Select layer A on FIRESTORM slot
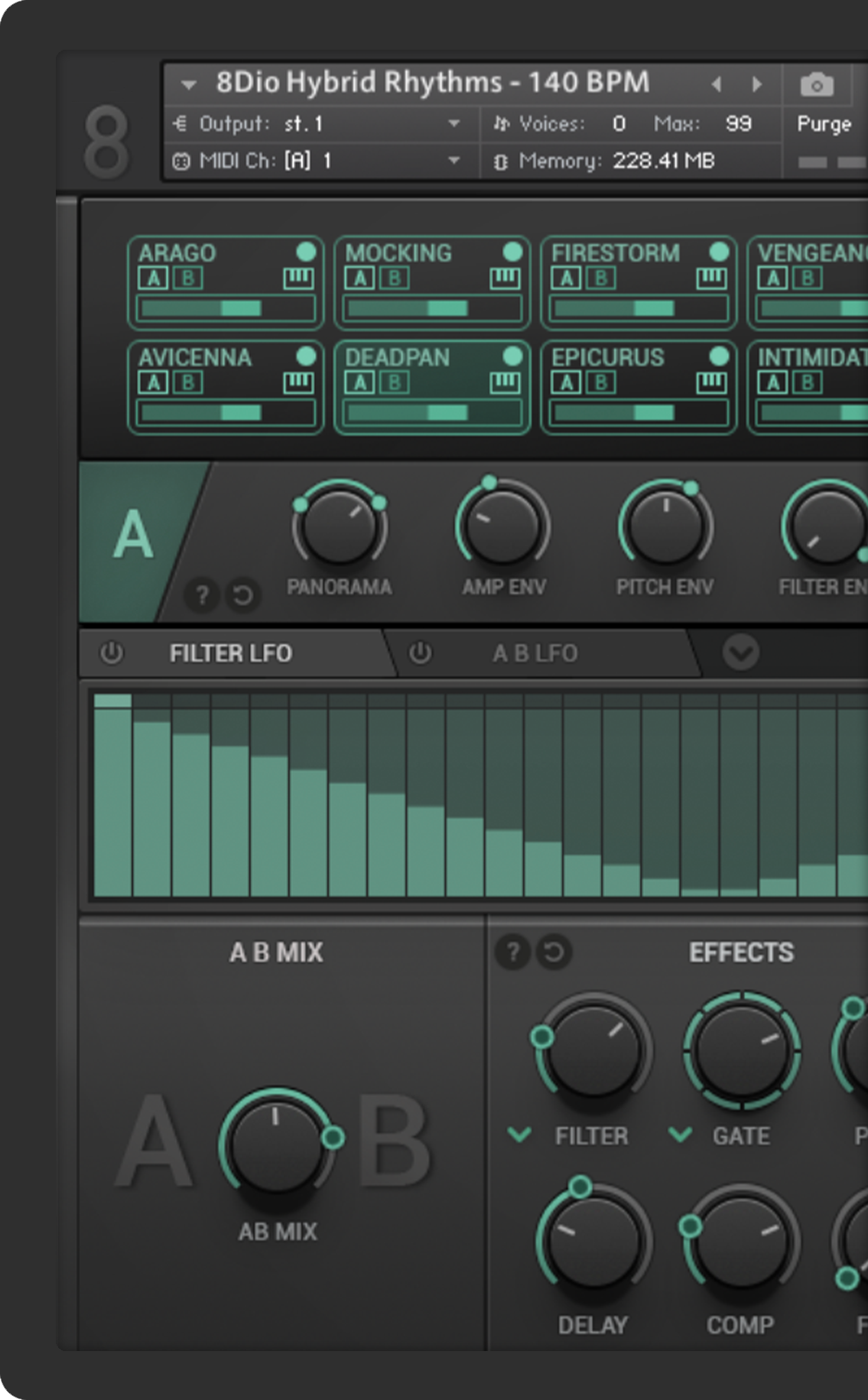Viewport: 868px width, 1400px height. [566, 278]
